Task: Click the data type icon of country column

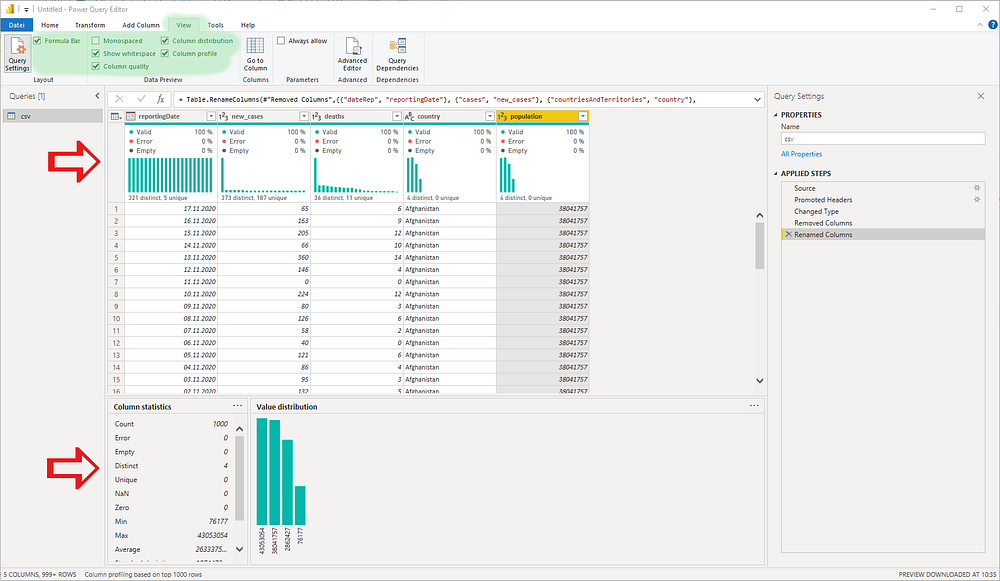Action: tap(409, 116)
